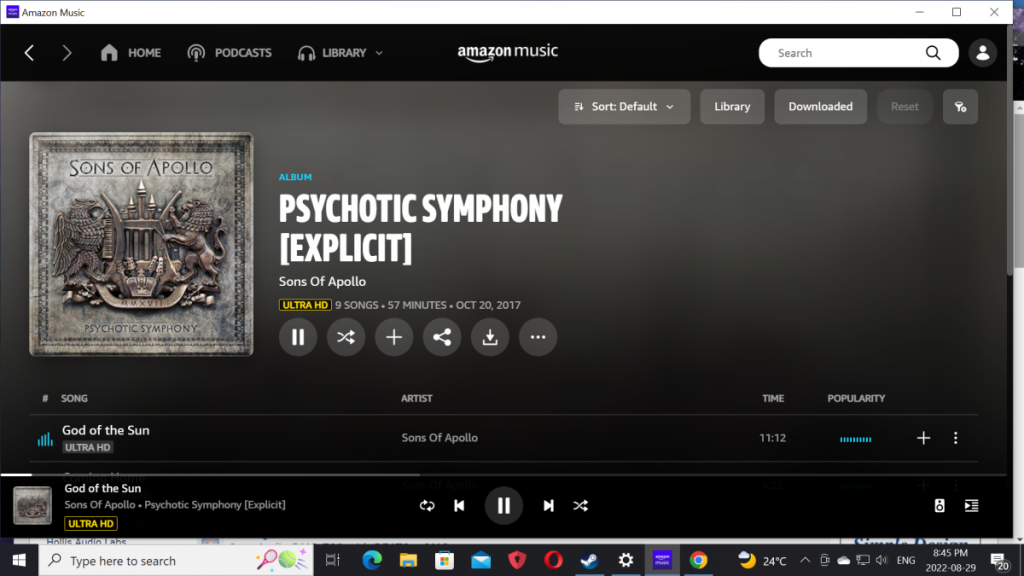
Task: Open the Sons Of Apollo artist link
Action: (322, 281)
